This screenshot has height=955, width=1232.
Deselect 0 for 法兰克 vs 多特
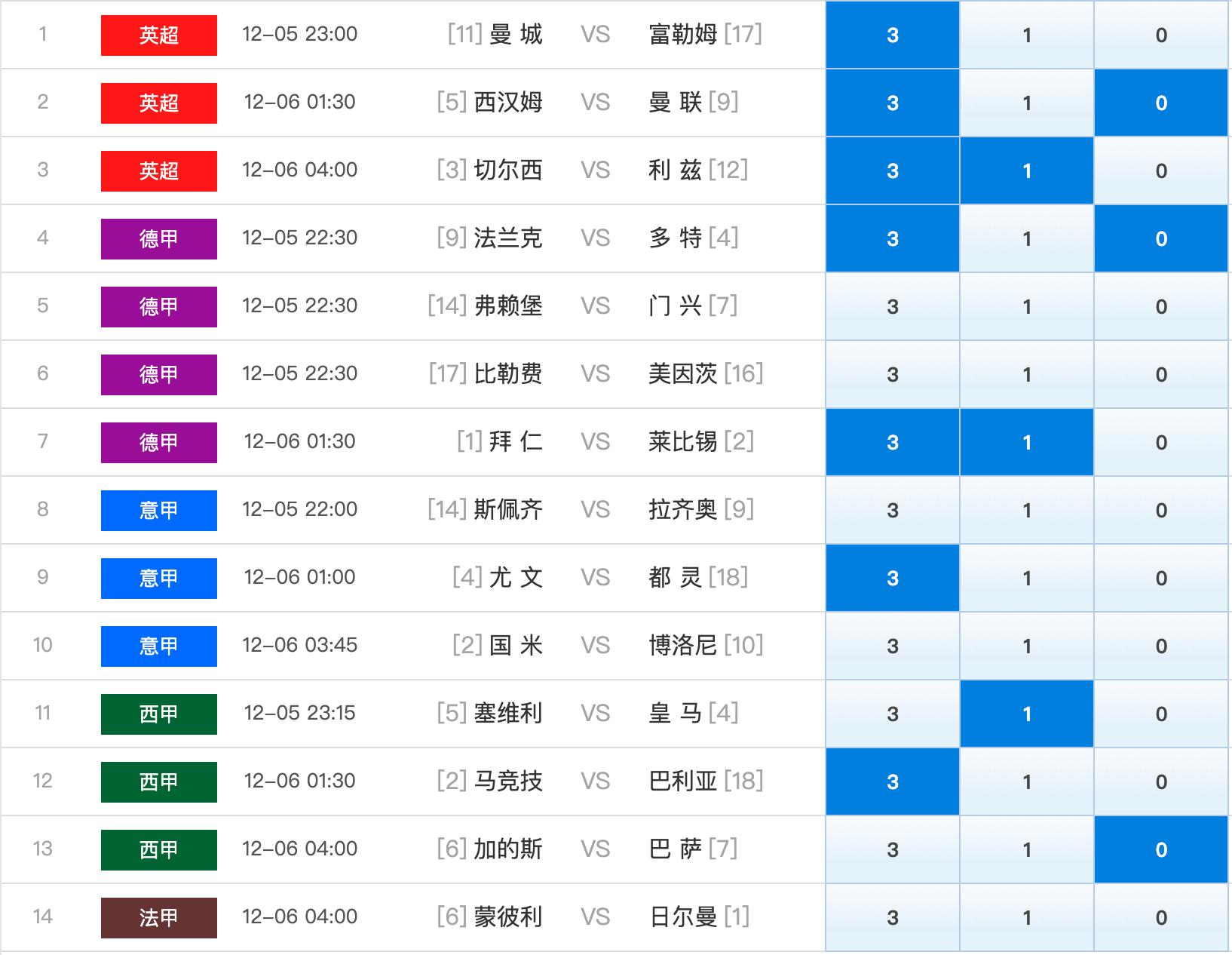click(x=1161, y=238)
